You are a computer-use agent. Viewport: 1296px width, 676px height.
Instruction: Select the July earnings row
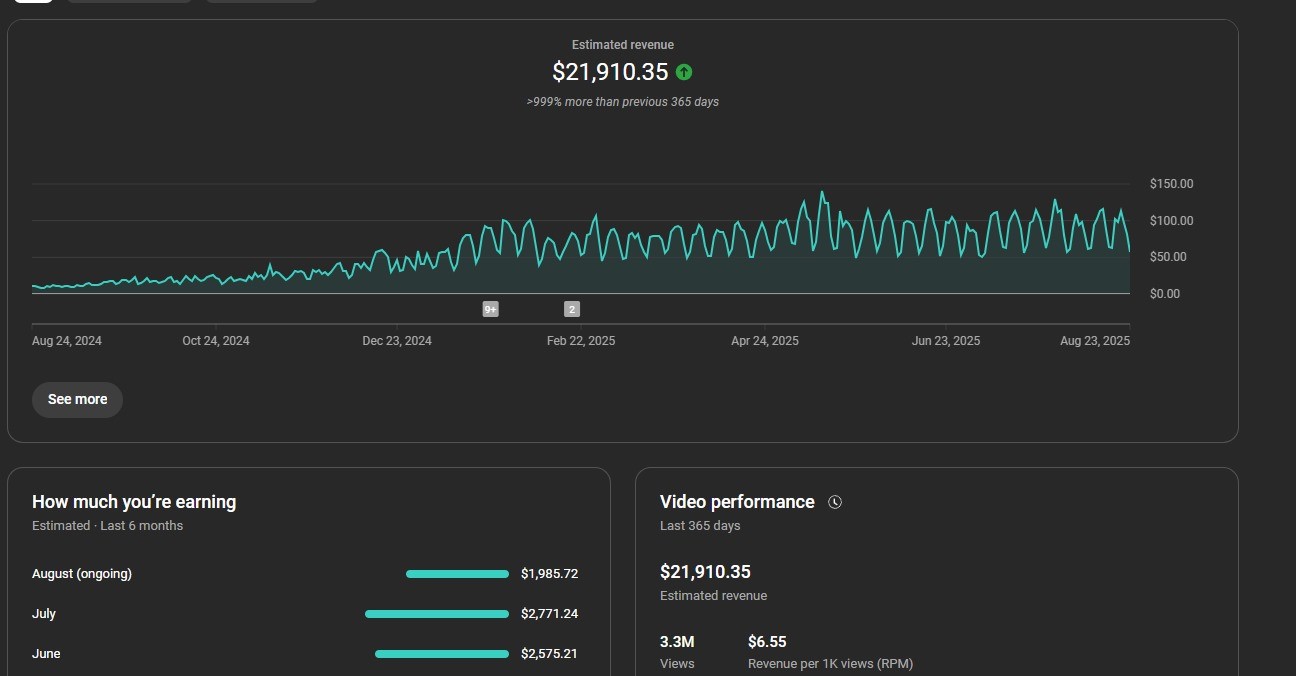point(44,613)
